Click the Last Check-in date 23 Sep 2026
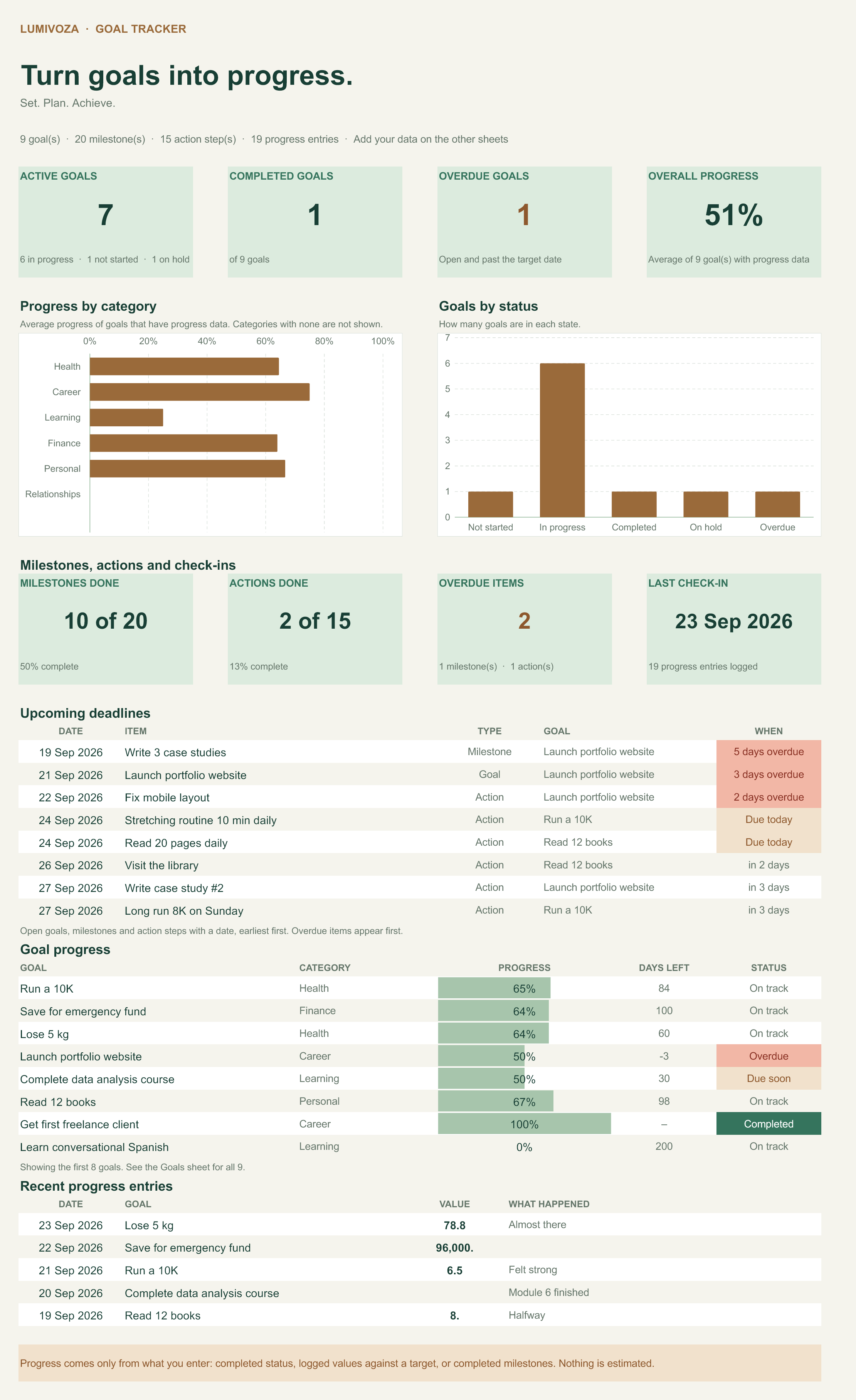Screen dimensions: 856x1400 [x=733, y=621]
